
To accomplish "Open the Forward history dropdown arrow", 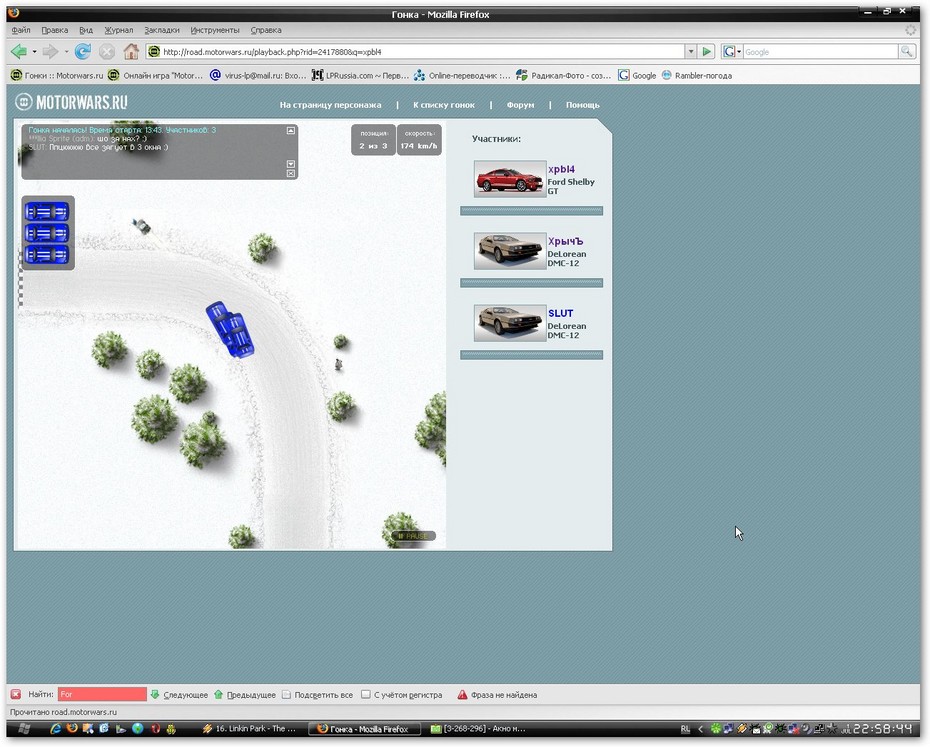I will click(66, 52).
